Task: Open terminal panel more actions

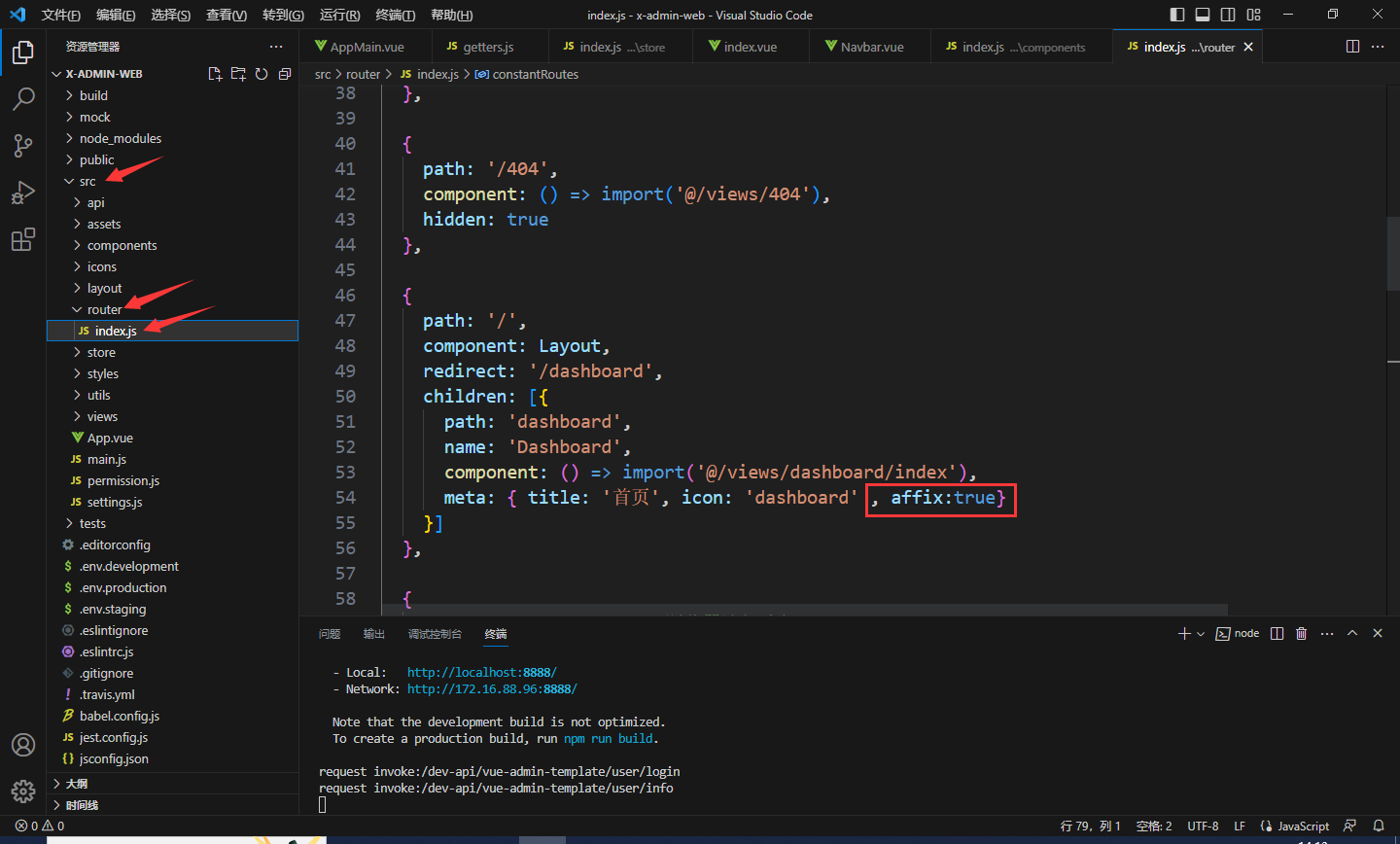Action: [x=1327, y=633]
